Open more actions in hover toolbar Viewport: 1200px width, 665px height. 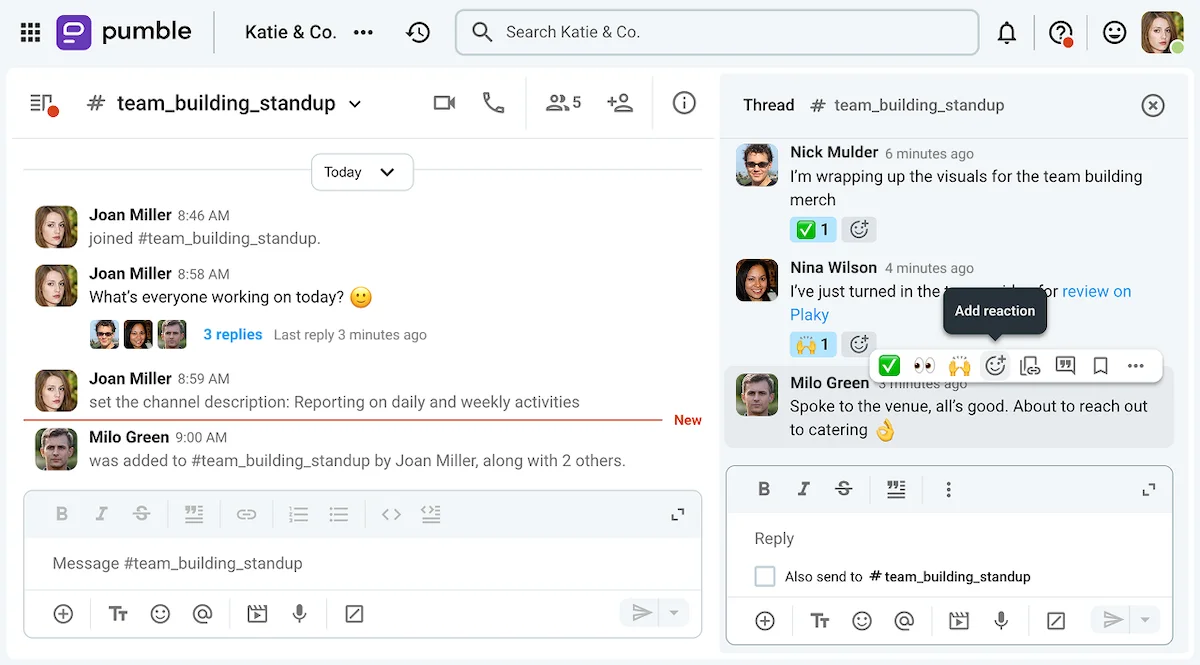(1135, 366)
